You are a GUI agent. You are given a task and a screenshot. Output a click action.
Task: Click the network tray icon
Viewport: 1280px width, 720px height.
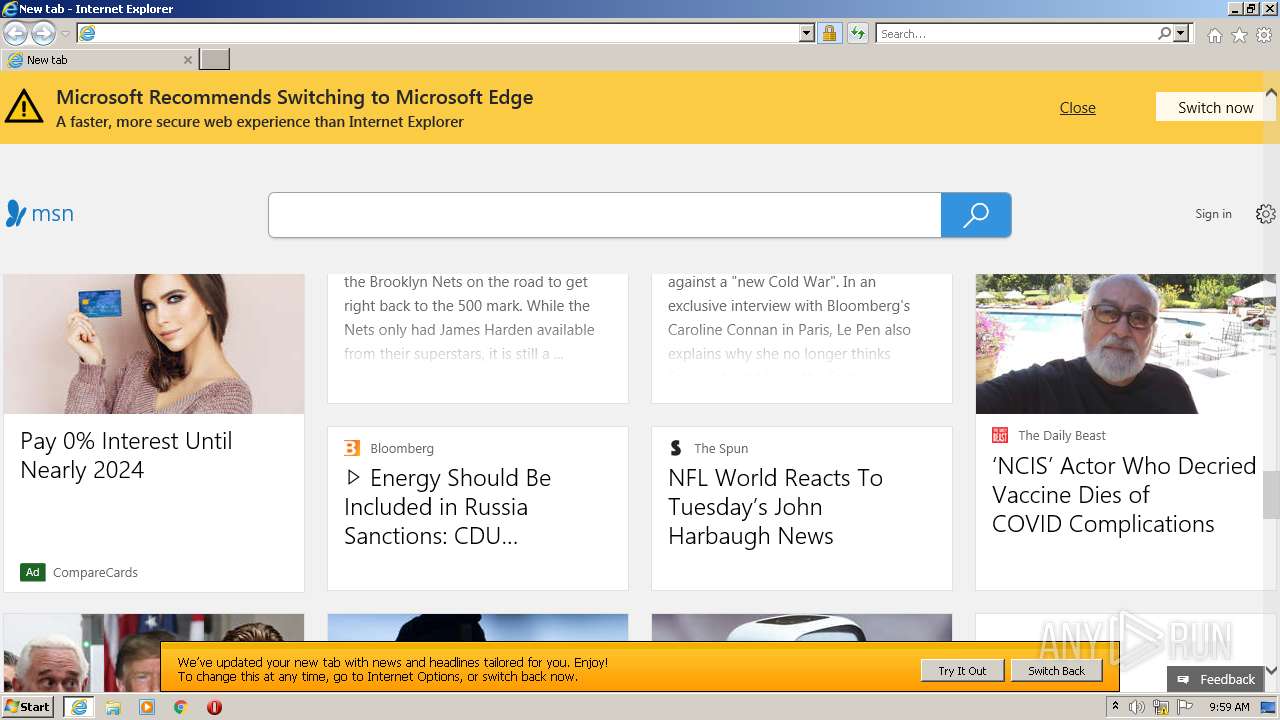(x=1161, y=707)
